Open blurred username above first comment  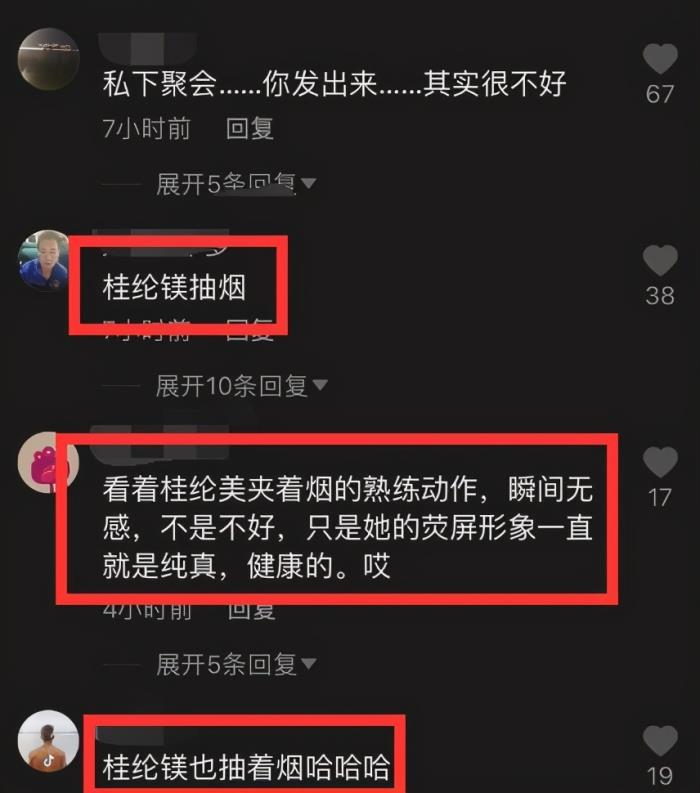[x=148, y=48]
